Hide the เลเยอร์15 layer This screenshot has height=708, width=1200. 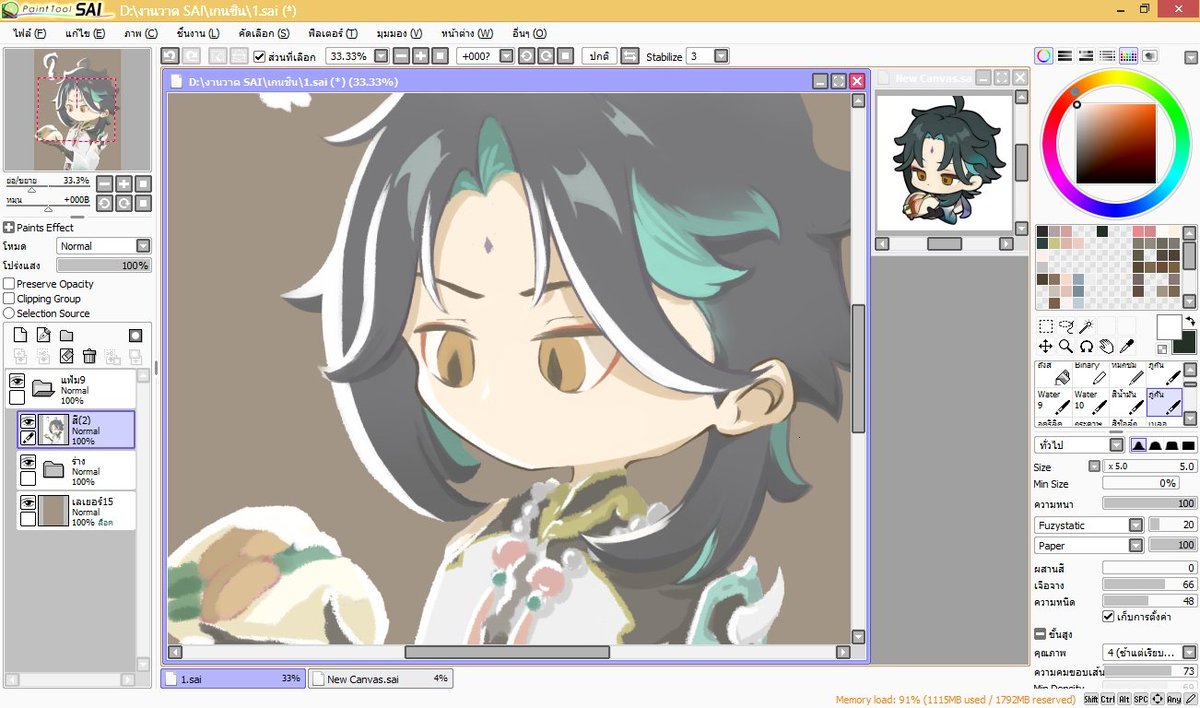coord(28,502)
